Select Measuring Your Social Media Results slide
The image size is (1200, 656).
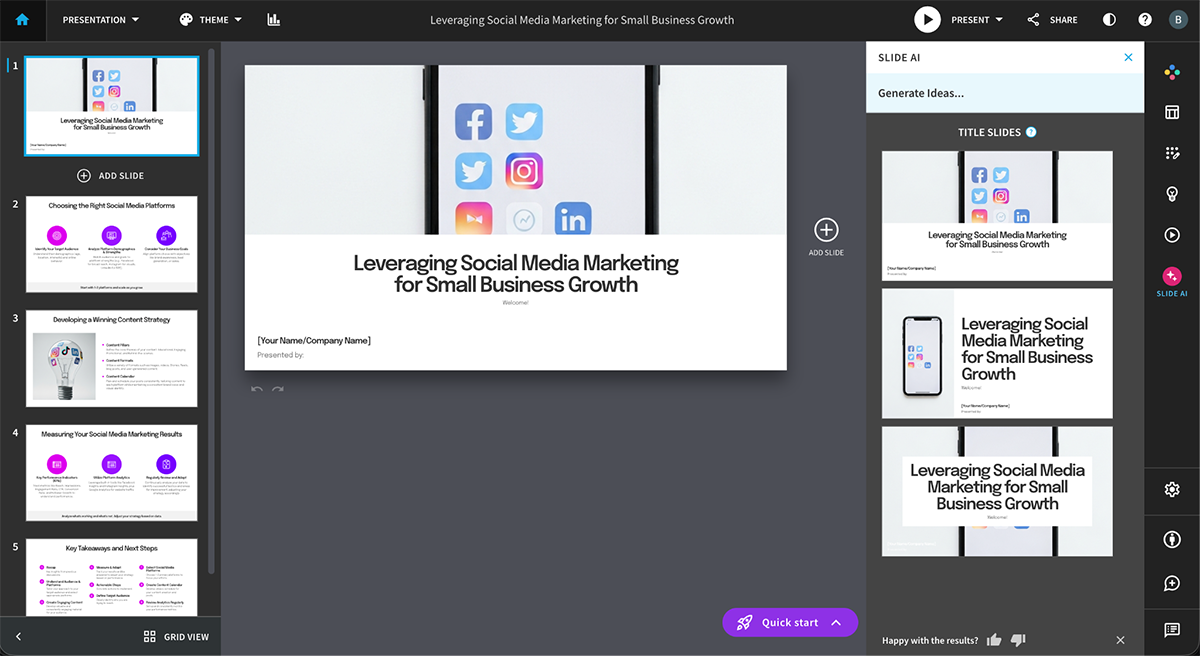pos(112,473)
